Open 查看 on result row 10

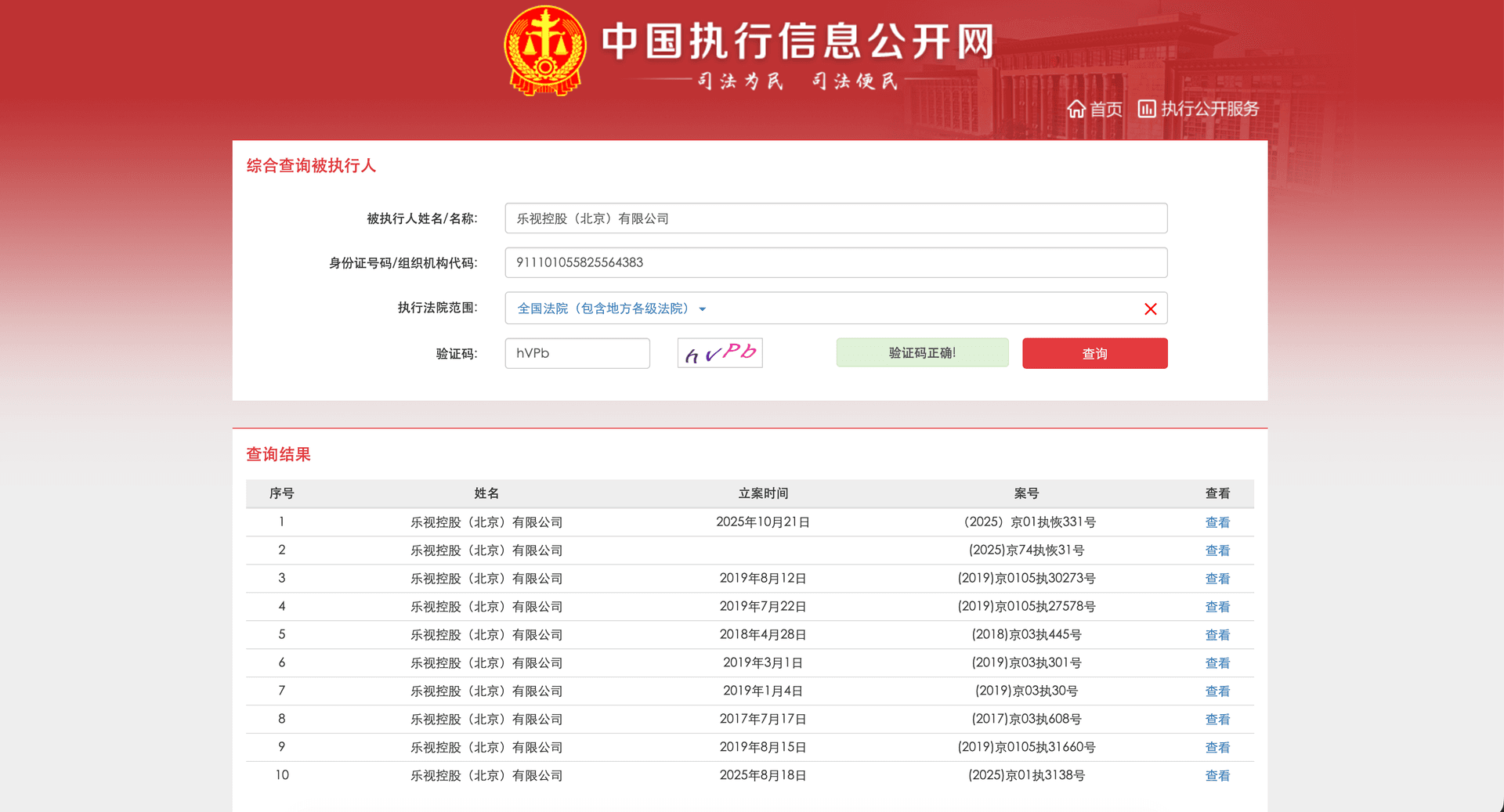pos(1217,775)
